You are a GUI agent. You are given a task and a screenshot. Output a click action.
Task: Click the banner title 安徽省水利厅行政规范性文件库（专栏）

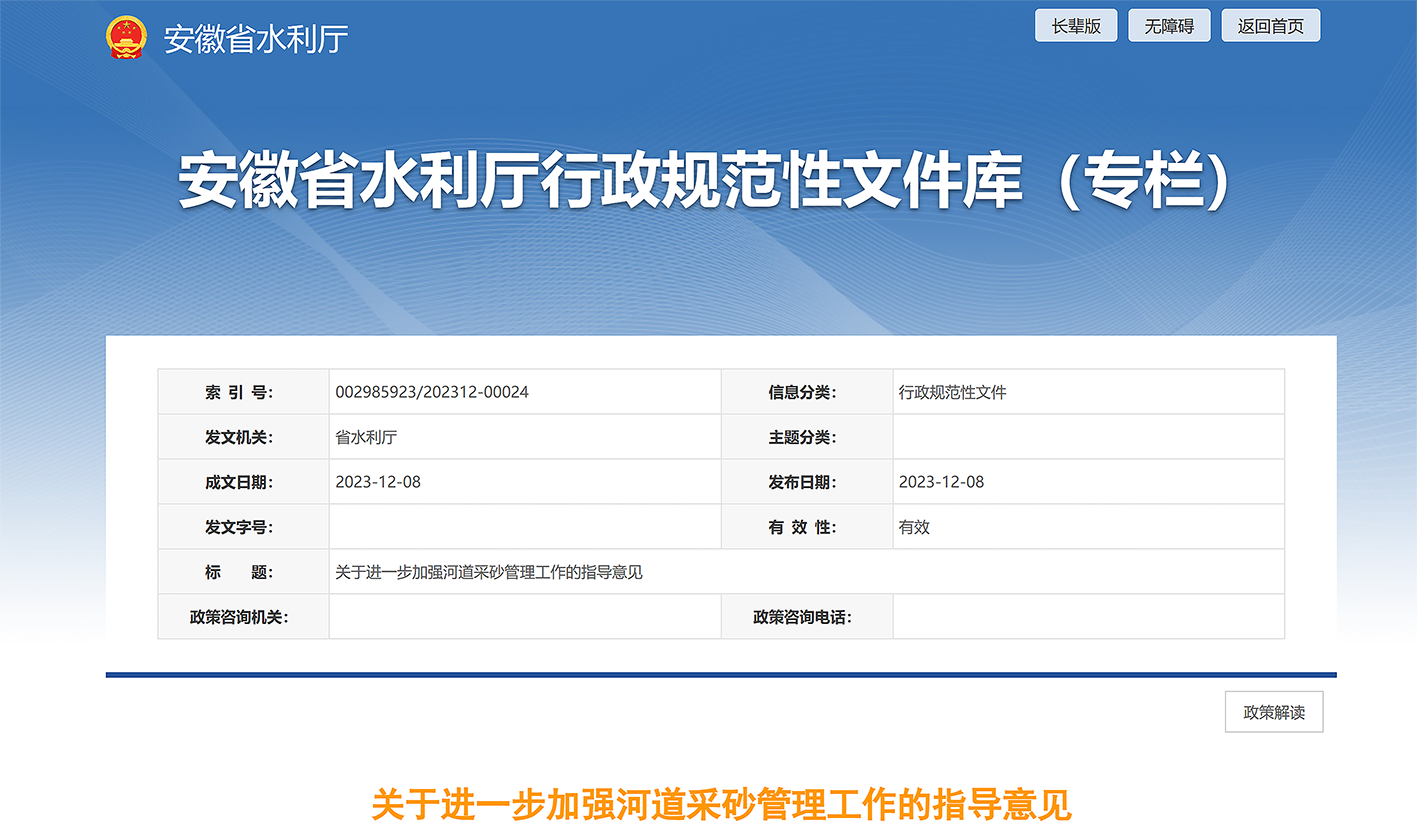[706, 183]
